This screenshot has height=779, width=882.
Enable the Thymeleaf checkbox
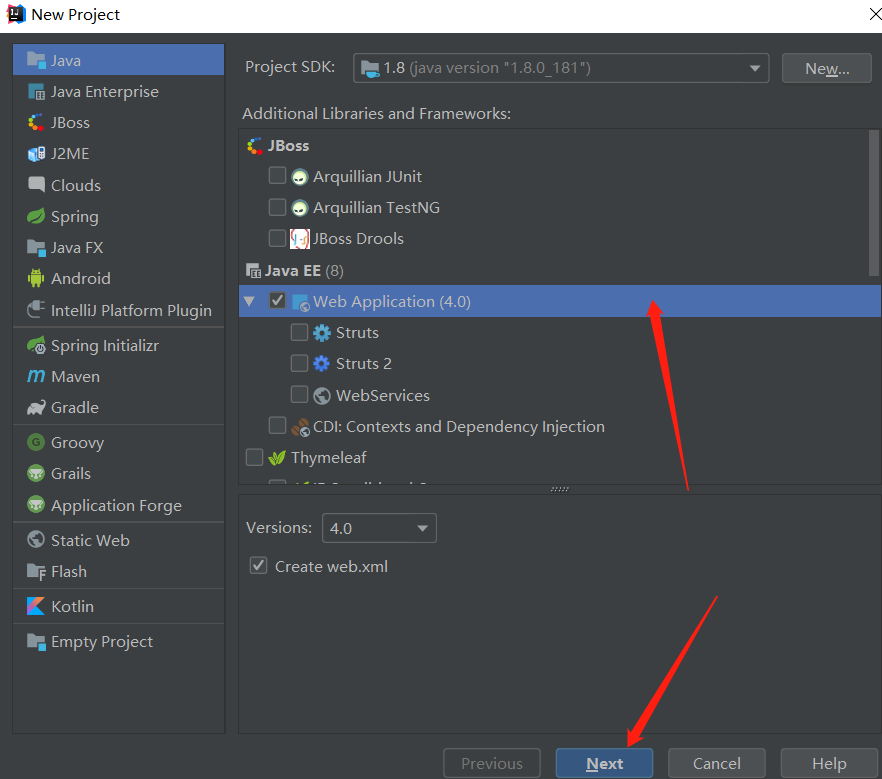[x=255, y=457]
